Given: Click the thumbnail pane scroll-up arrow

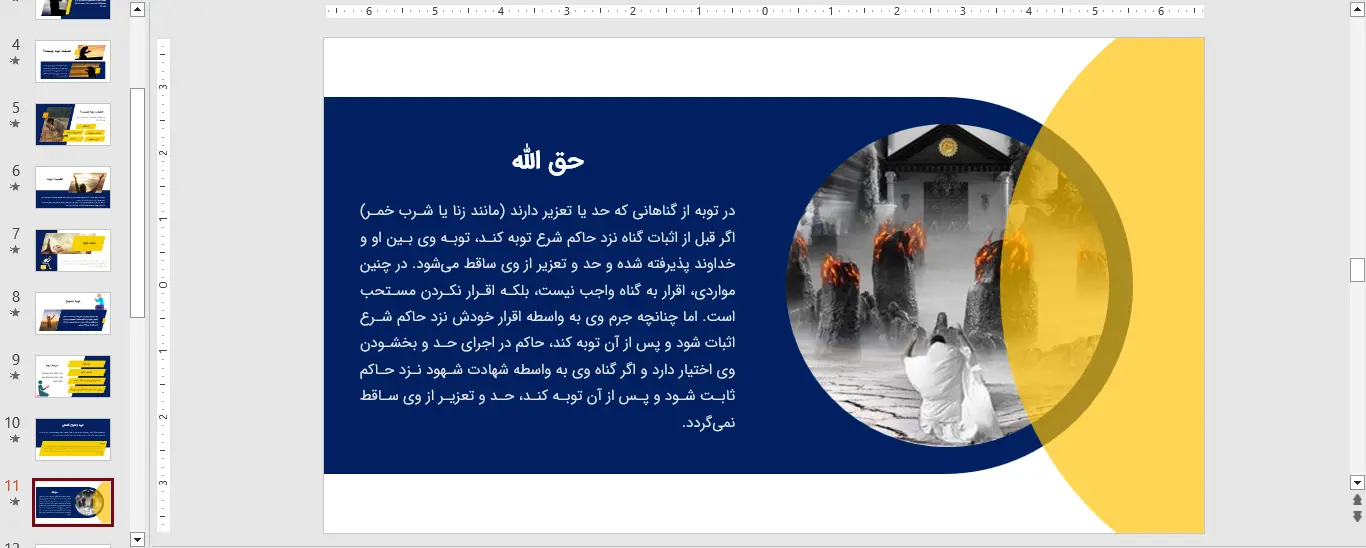Looking at the screenshot, I should (138, 9).
